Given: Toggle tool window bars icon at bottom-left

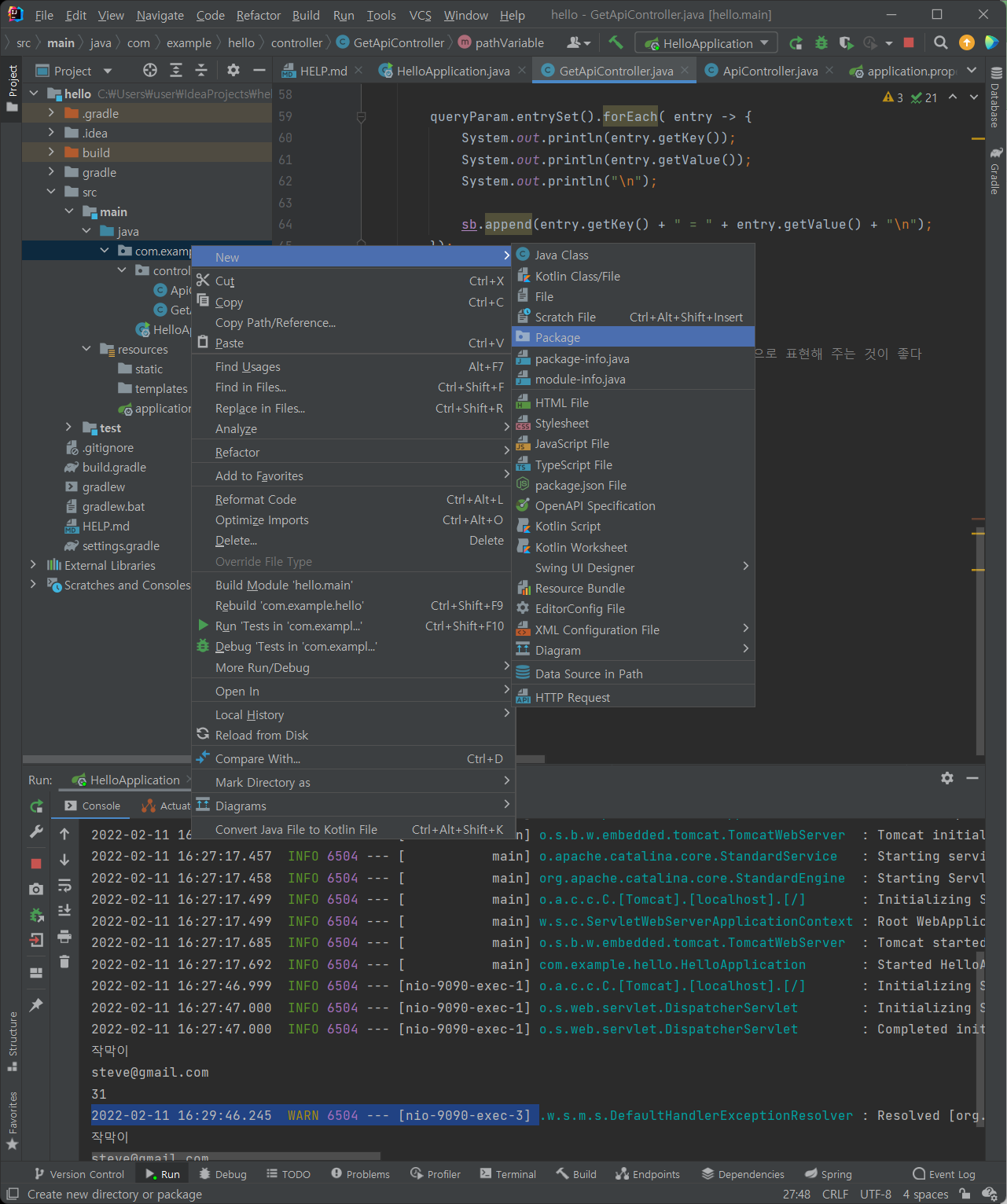Looking at the screenshot, I should [x=13, y=1194].
